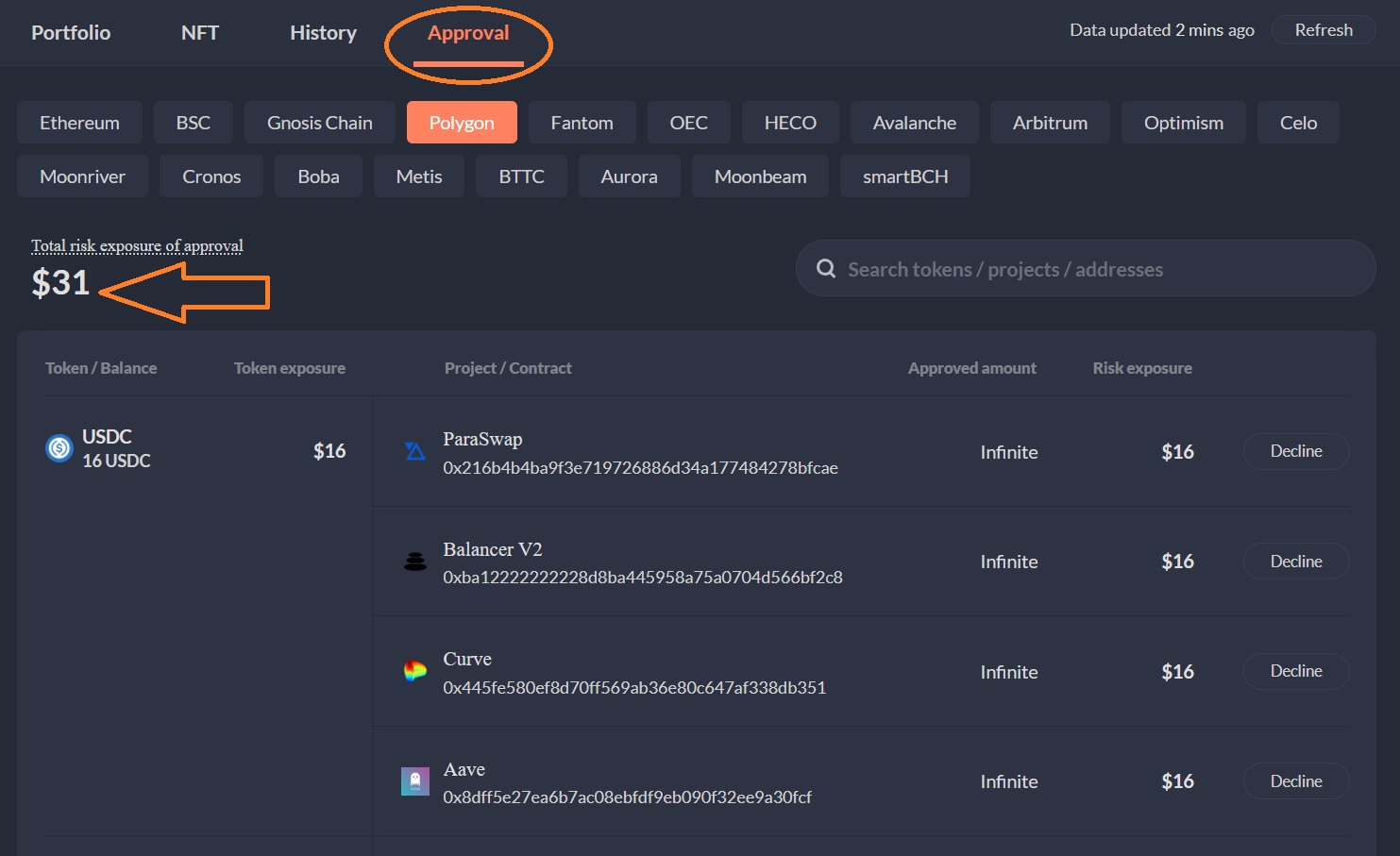
Task: Click the Balancer V2 logo icon
Action: (415, 562)
